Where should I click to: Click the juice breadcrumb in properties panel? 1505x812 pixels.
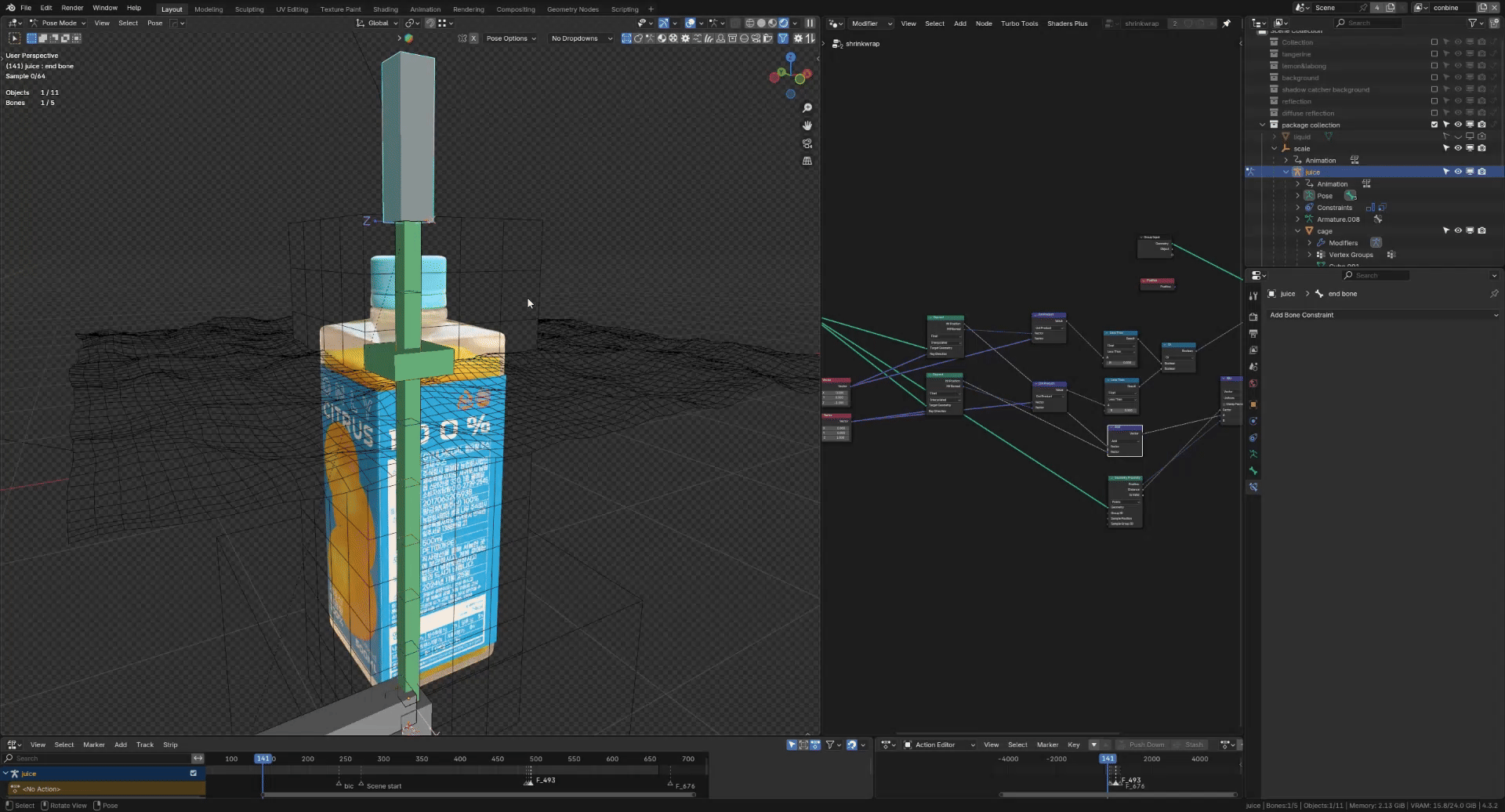(x=1288, y=294)
